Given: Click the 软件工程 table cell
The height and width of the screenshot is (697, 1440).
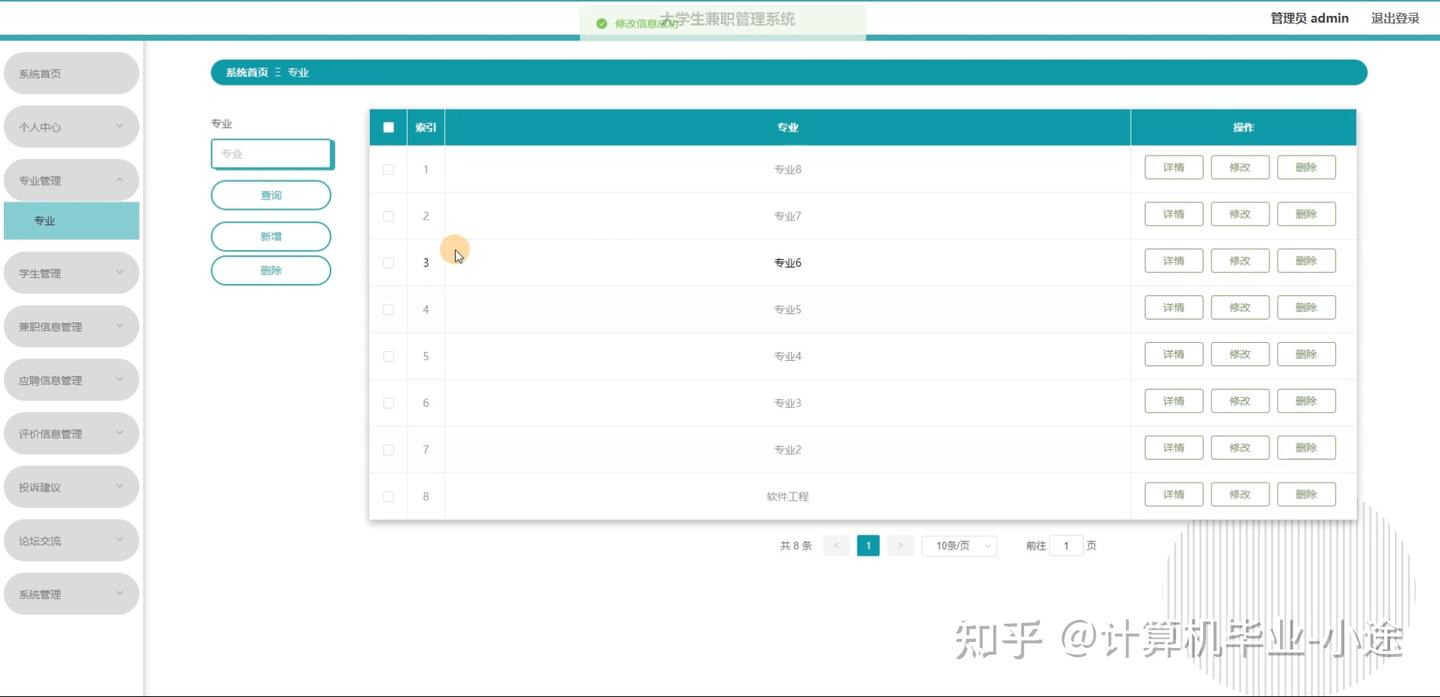Looking at the screenshot, I should point(788,496).
